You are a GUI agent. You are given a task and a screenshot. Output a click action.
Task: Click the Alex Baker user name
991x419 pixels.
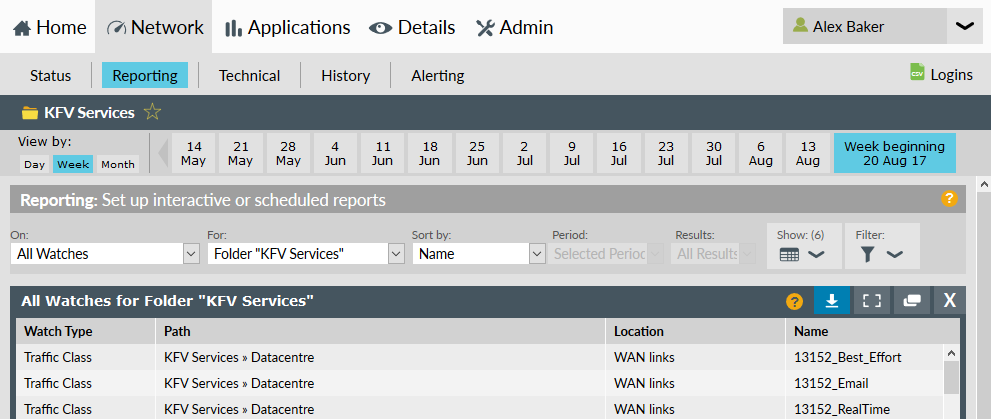pyautogui.click(x=848, y=27)
